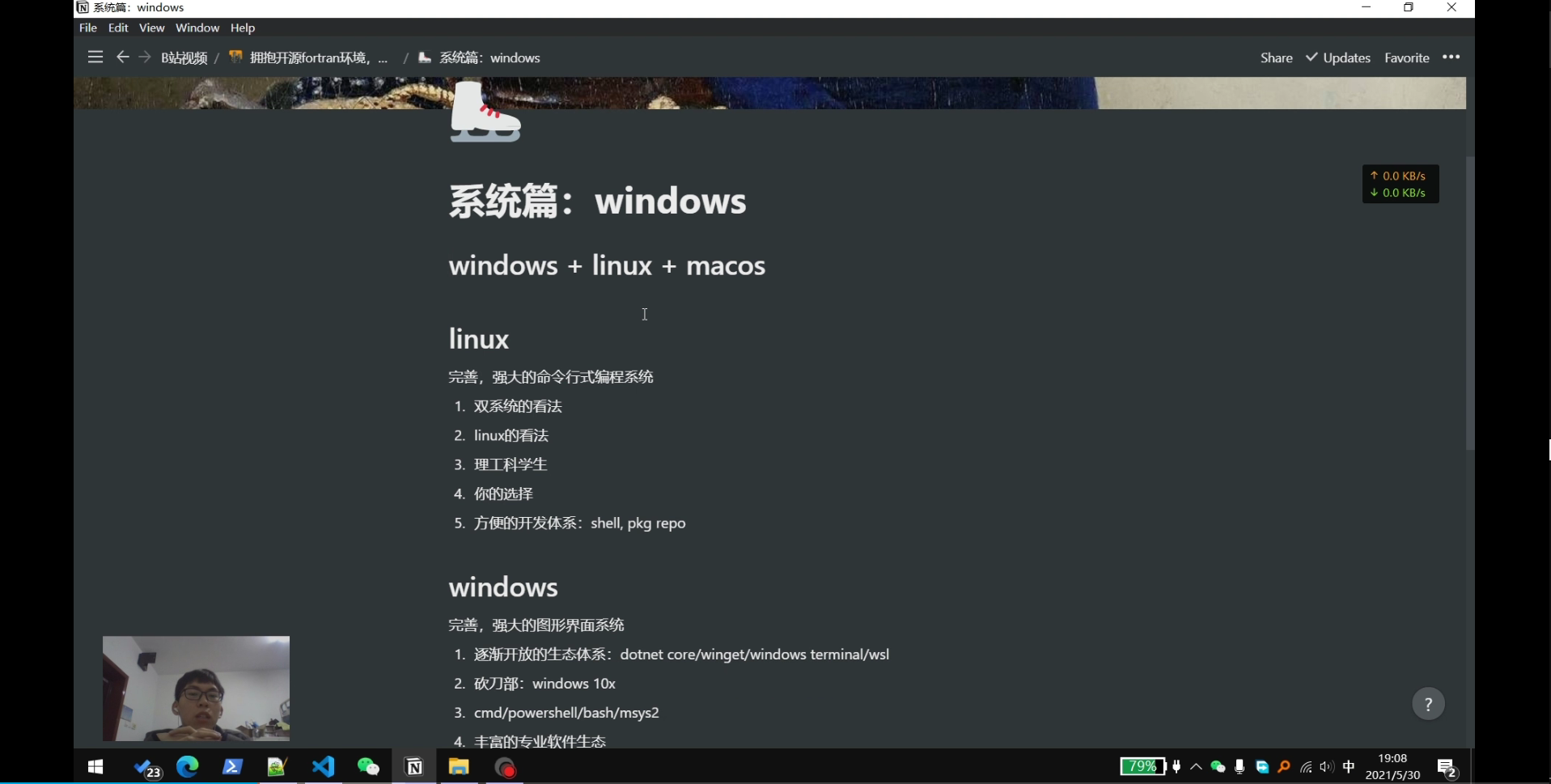Open the three-dot page options menu

(x=1451, y=57)
